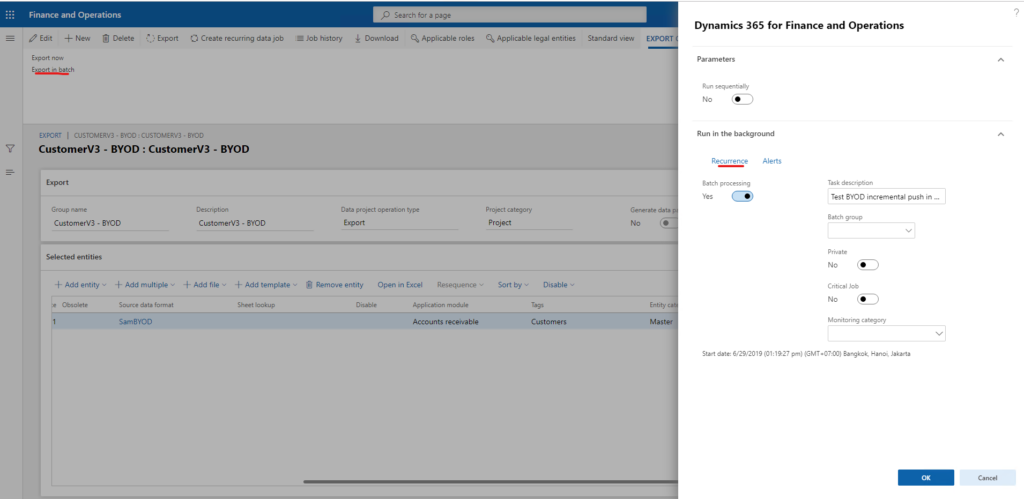1024x499 pixels.
Task: Click the Group name field
Action: click(x=110, y=223)
